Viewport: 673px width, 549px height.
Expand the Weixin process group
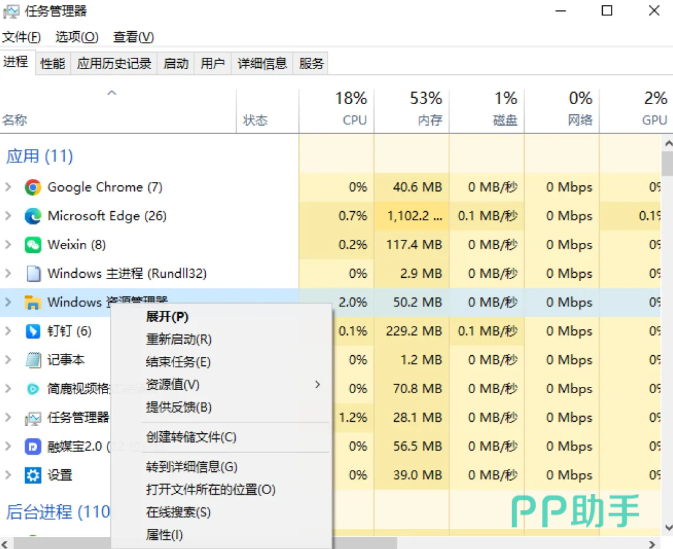8,244
